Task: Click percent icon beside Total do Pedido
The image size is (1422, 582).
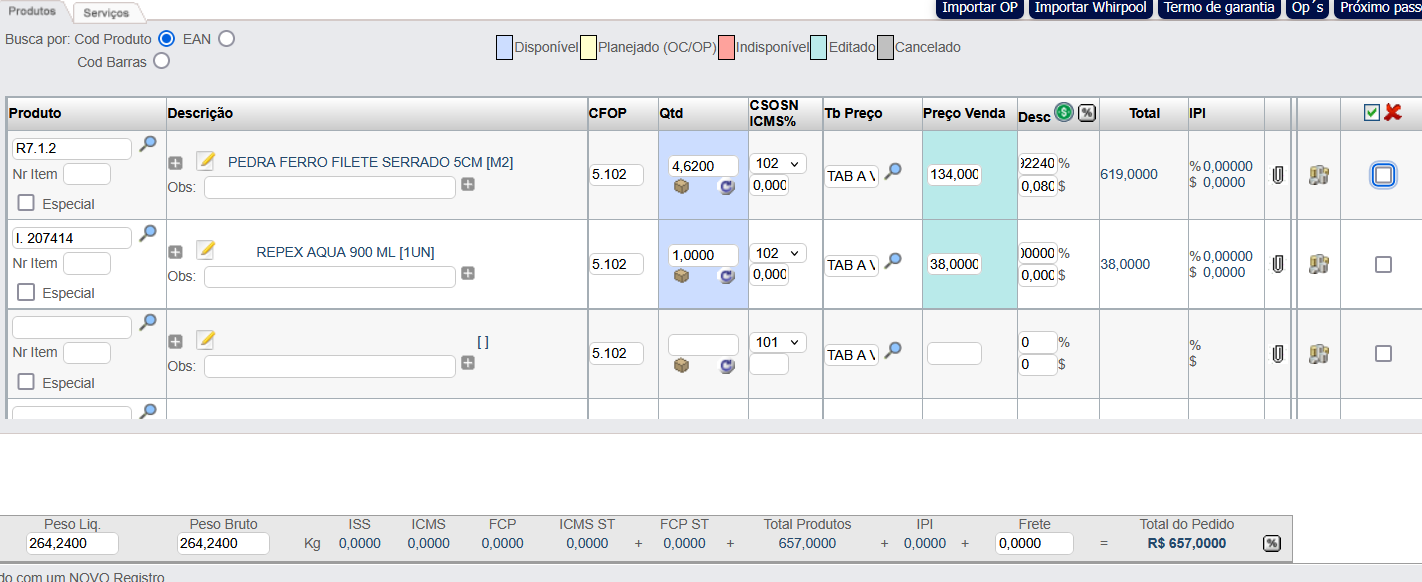Action: click(x=1271, y=543)
